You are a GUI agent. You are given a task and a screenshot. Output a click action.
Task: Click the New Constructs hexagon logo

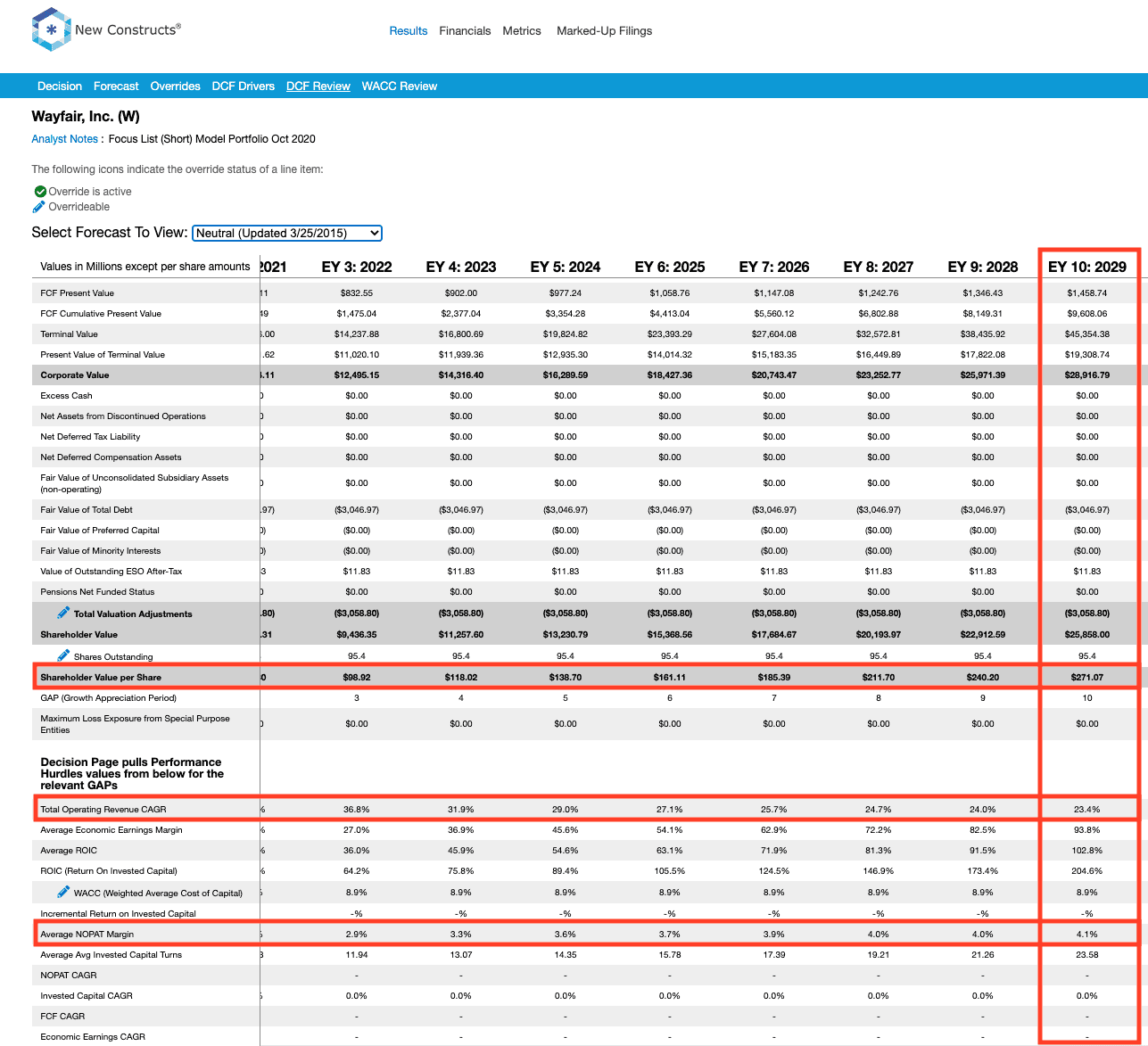(51, 29)
